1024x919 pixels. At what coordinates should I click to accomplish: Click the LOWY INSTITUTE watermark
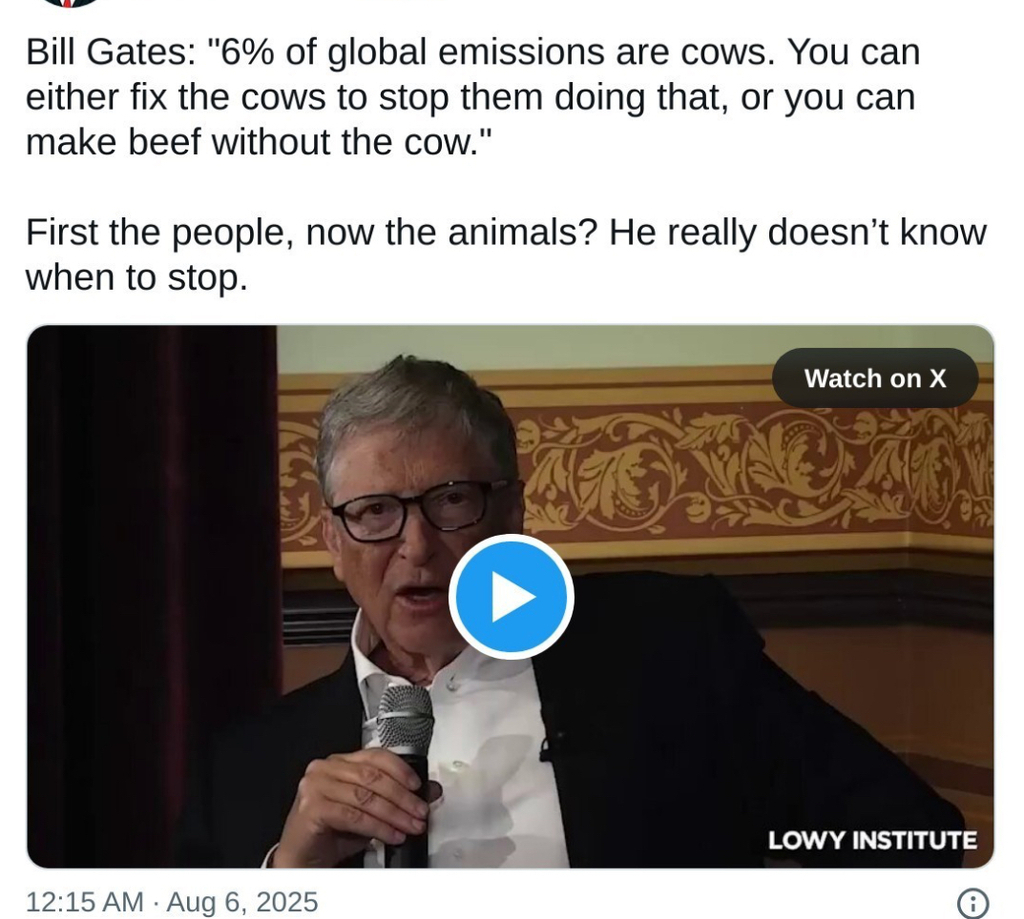click(872, 840)
